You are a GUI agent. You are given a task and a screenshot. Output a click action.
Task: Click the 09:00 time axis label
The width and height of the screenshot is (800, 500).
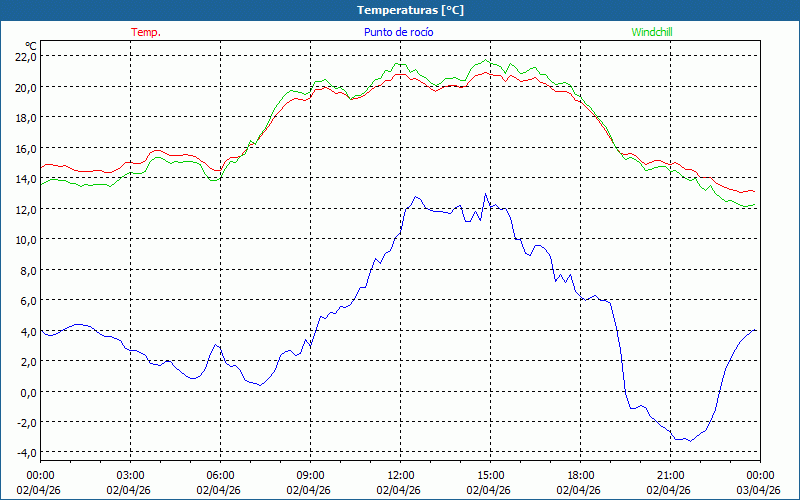(310, 475)
